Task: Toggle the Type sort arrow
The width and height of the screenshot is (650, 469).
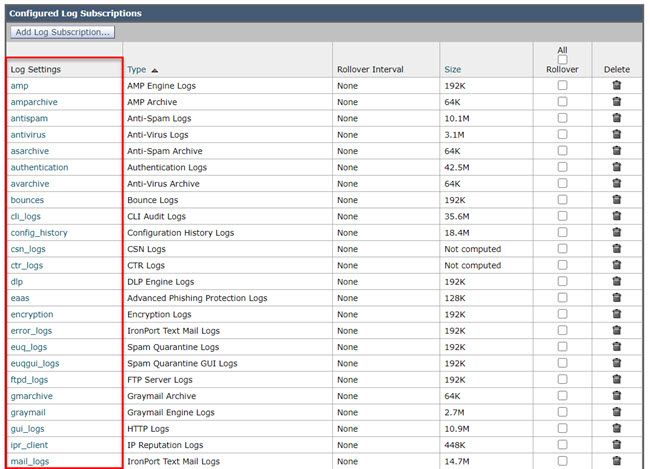Action: [x=155, y=70]
